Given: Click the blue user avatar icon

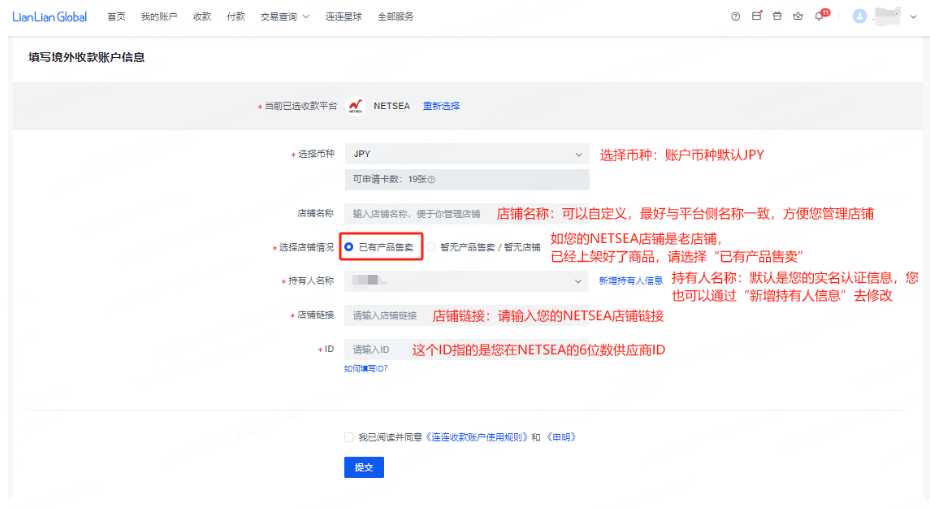Looking at the screenshot, I should [x=859, y=17].
